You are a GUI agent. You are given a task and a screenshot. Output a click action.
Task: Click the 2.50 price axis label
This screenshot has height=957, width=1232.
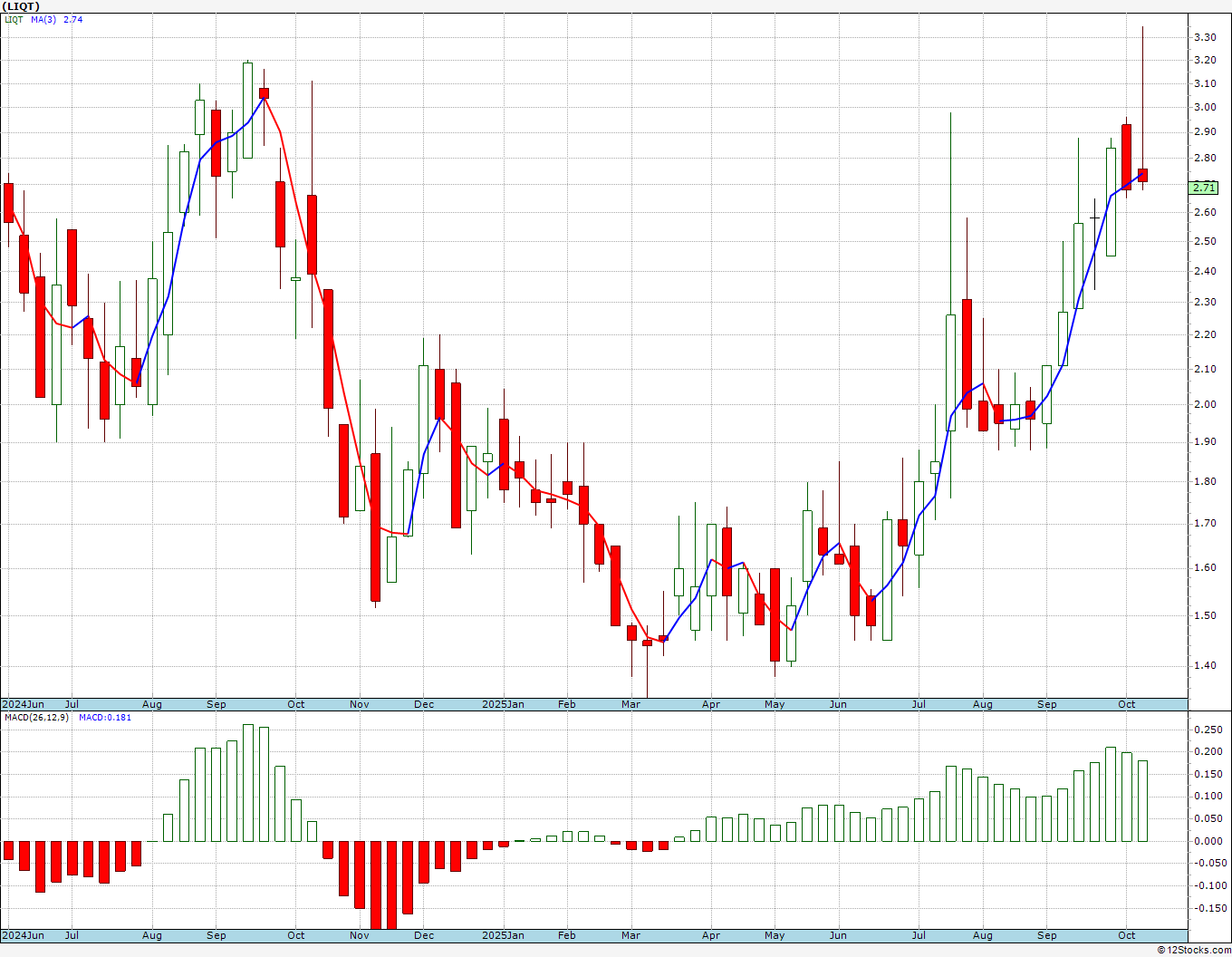(x=1205, y=241)
